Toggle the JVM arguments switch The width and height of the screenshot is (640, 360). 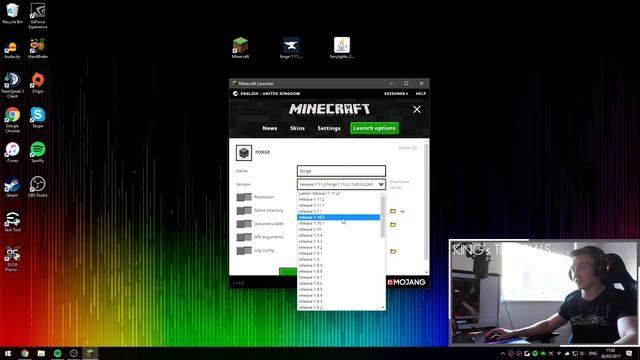point(244,237)
